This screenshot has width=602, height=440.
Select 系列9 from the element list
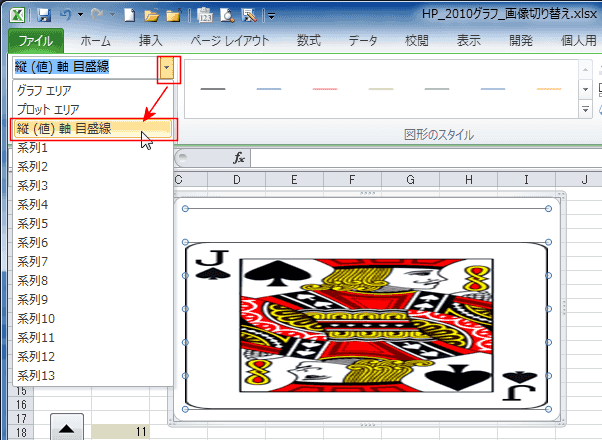[93, 299]
